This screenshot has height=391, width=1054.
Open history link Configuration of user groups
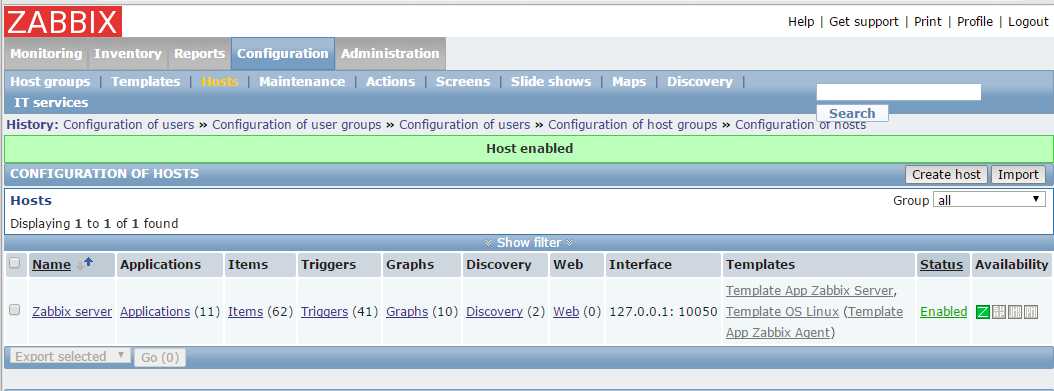296,125
